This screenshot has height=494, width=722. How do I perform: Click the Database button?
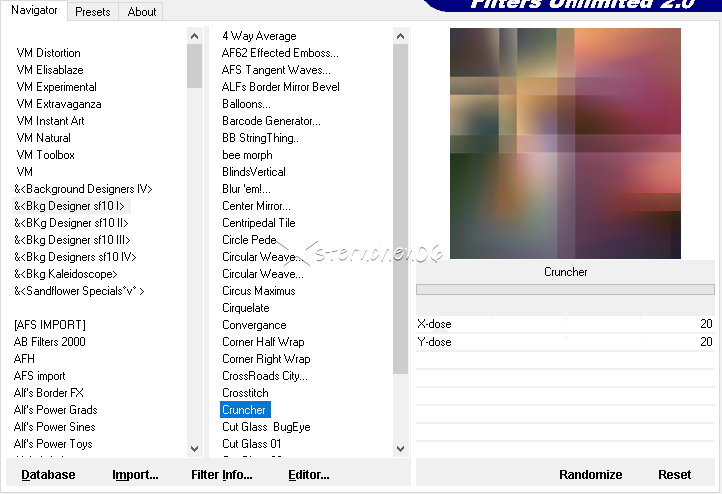pos(48,475)
